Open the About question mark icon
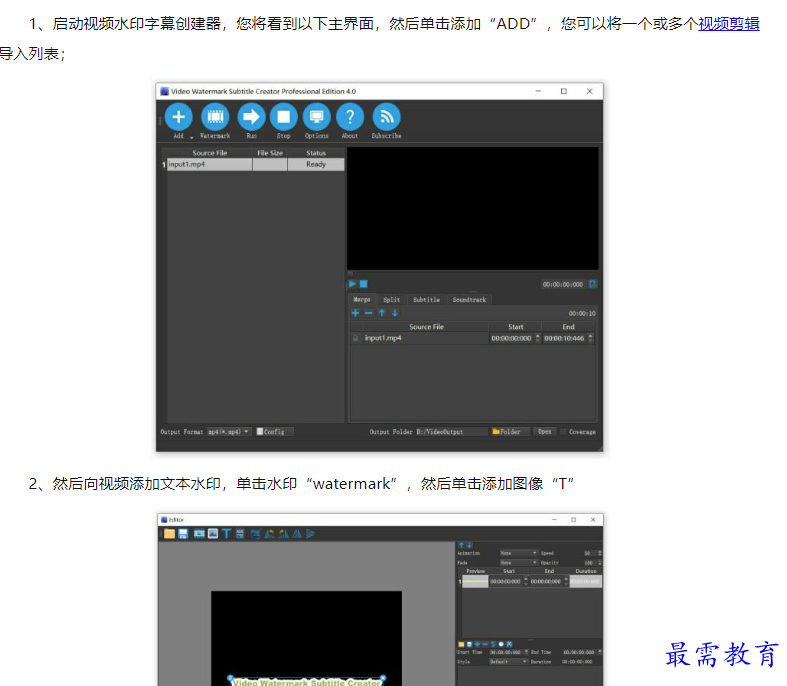The height and width of the screenshot is (686, 787). [x=350, y=117]
